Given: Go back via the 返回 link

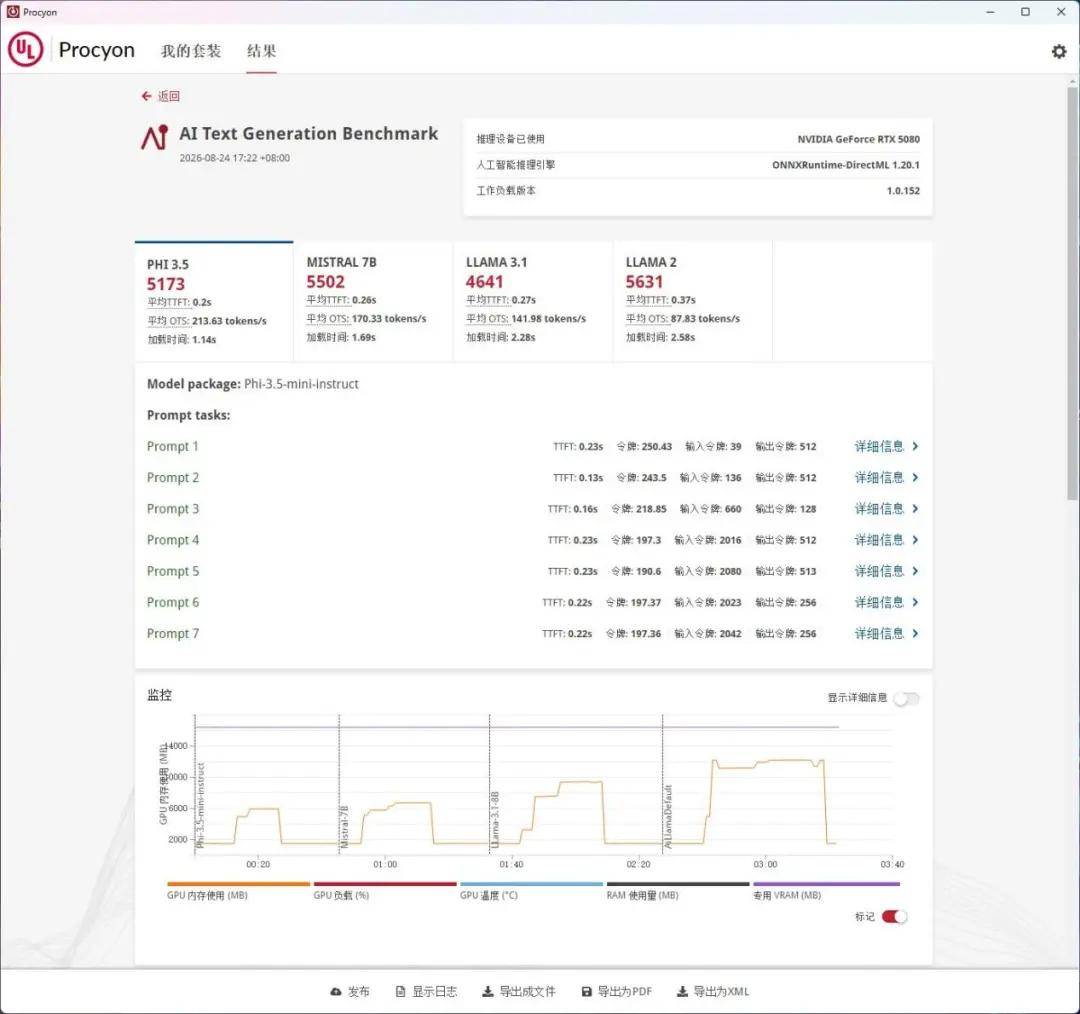Looking at the screenshot, I should pos(169,96).
